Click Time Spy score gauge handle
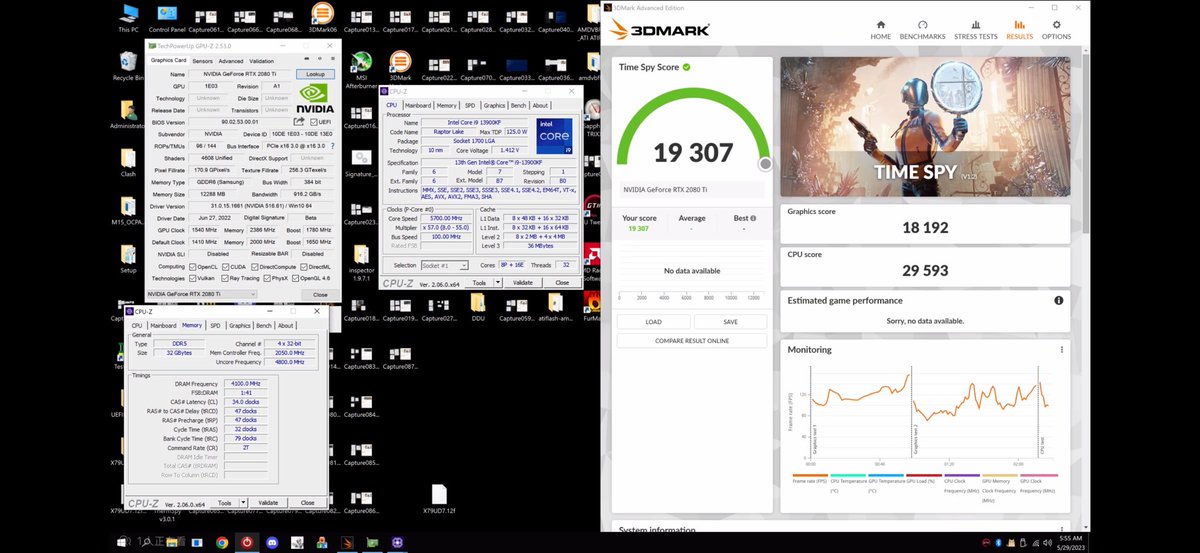 [765, 164]
